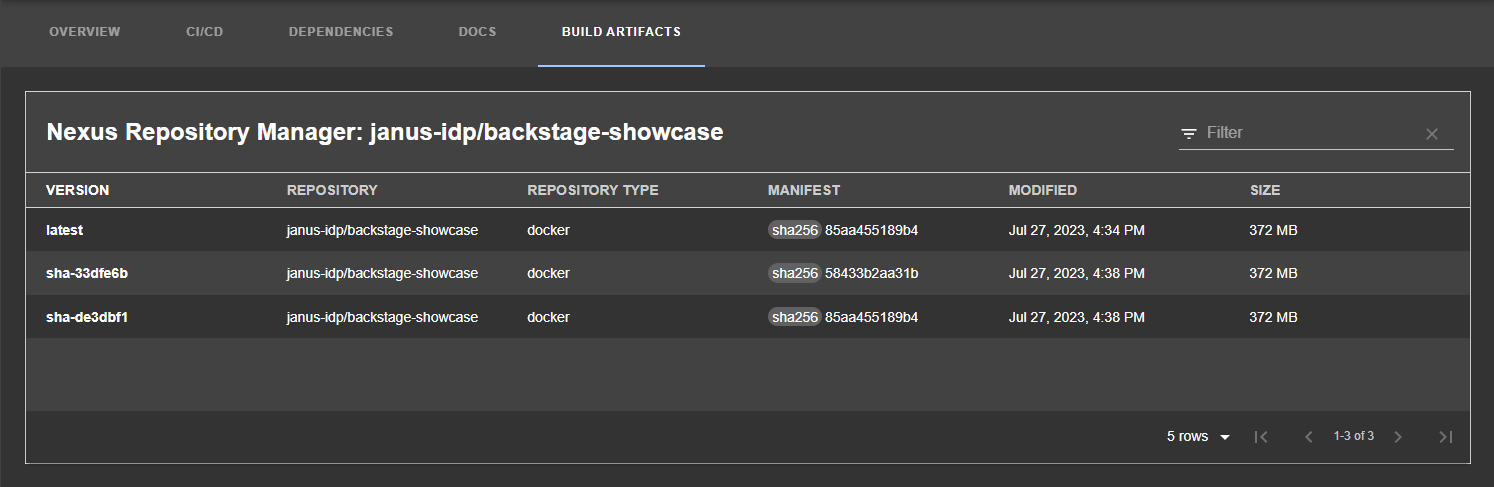Go to the next page arrow
This screenshot has width=1494, height=487.
[1398, 437]
